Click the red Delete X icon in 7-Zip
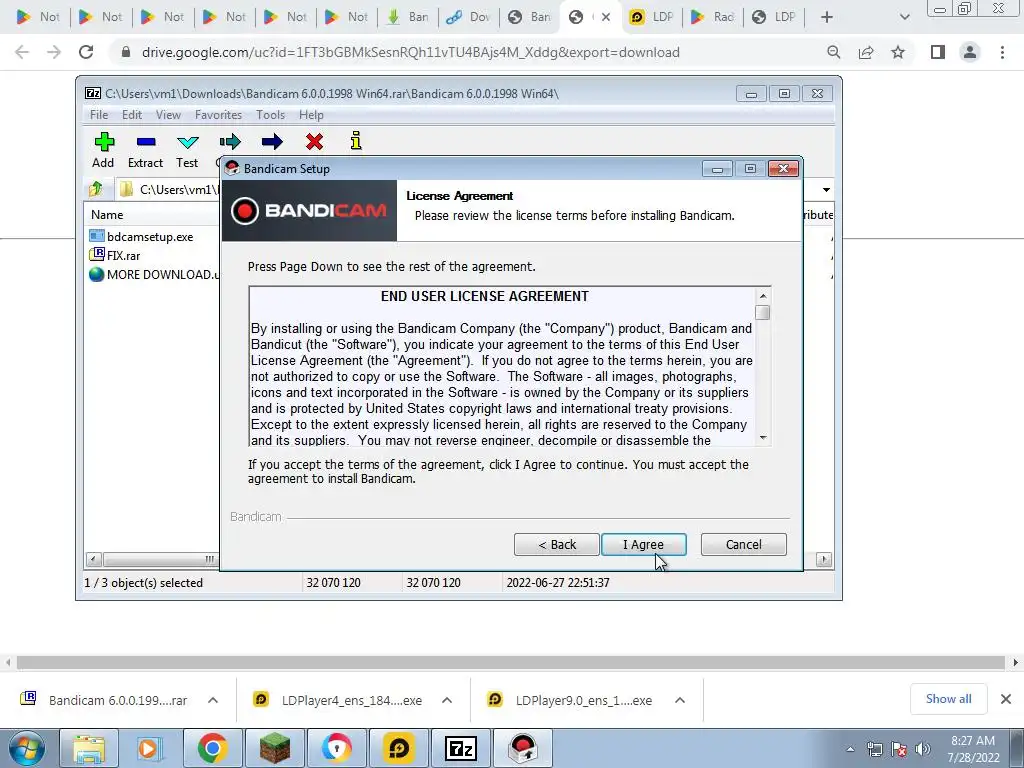This screenshot has height=768, width=1024. (x=314, y=142)
